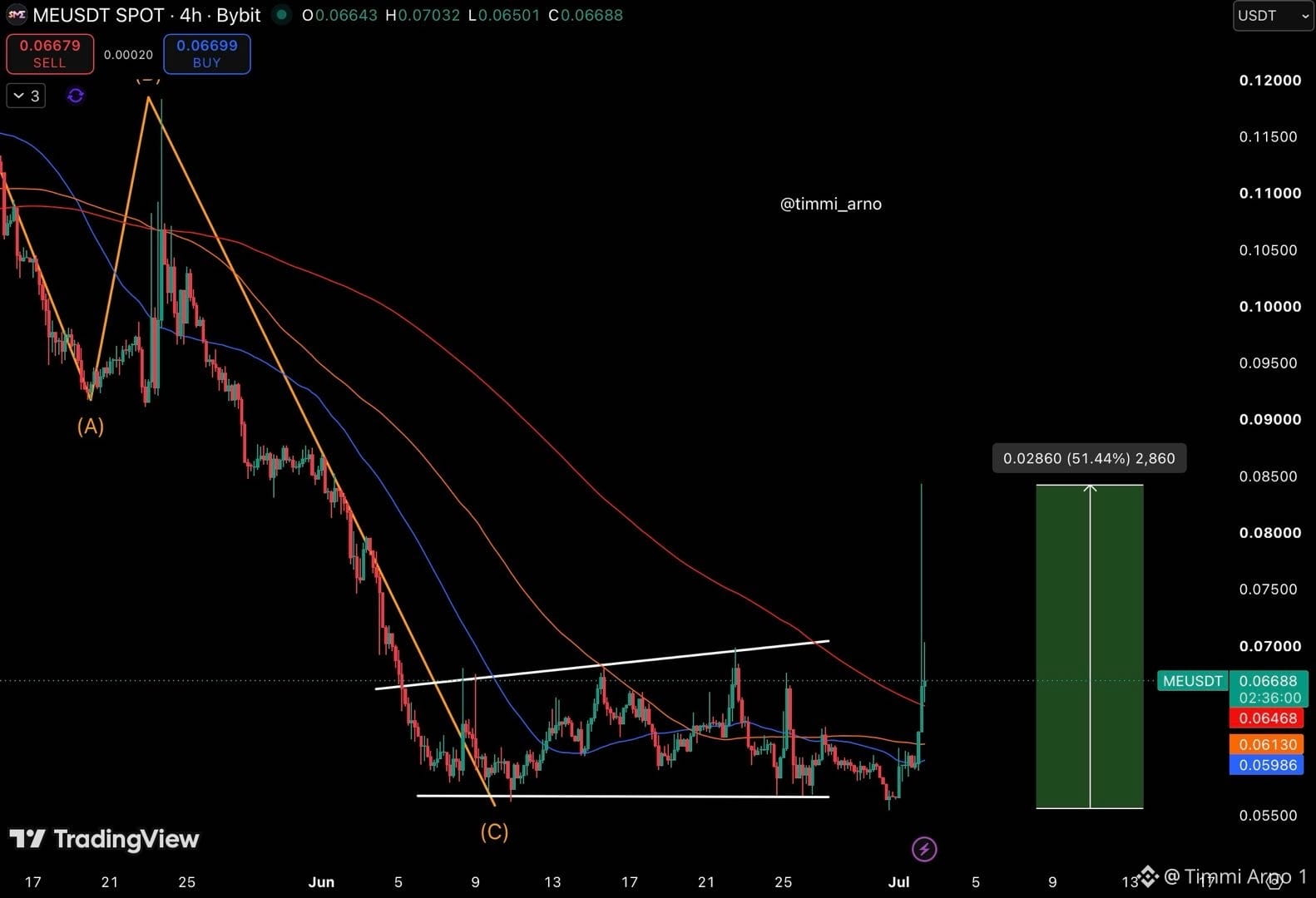Select the measurement label 0.02860 (51.44%)

point(1089,458)
